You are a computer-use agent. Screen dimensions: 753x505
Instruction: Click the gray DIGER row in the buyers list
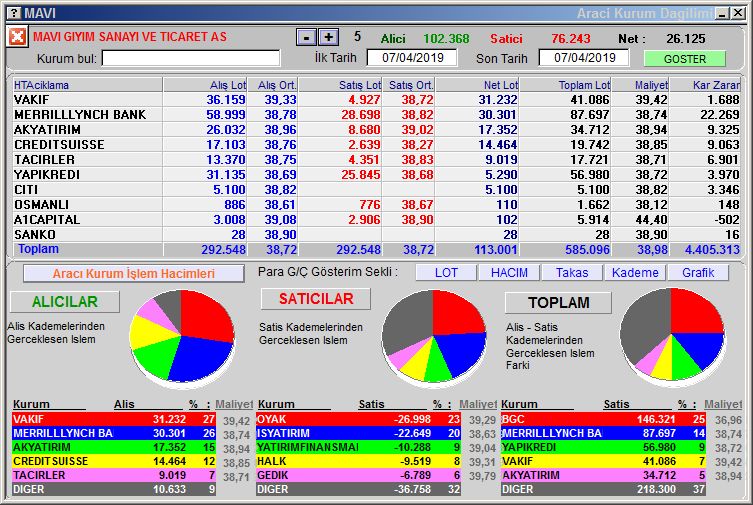(x=114, y=489)
